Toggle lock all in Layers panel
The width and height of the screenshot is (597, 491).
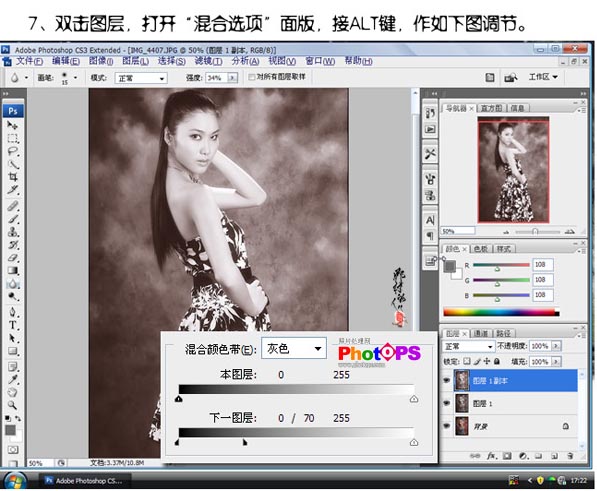(497, 361)
